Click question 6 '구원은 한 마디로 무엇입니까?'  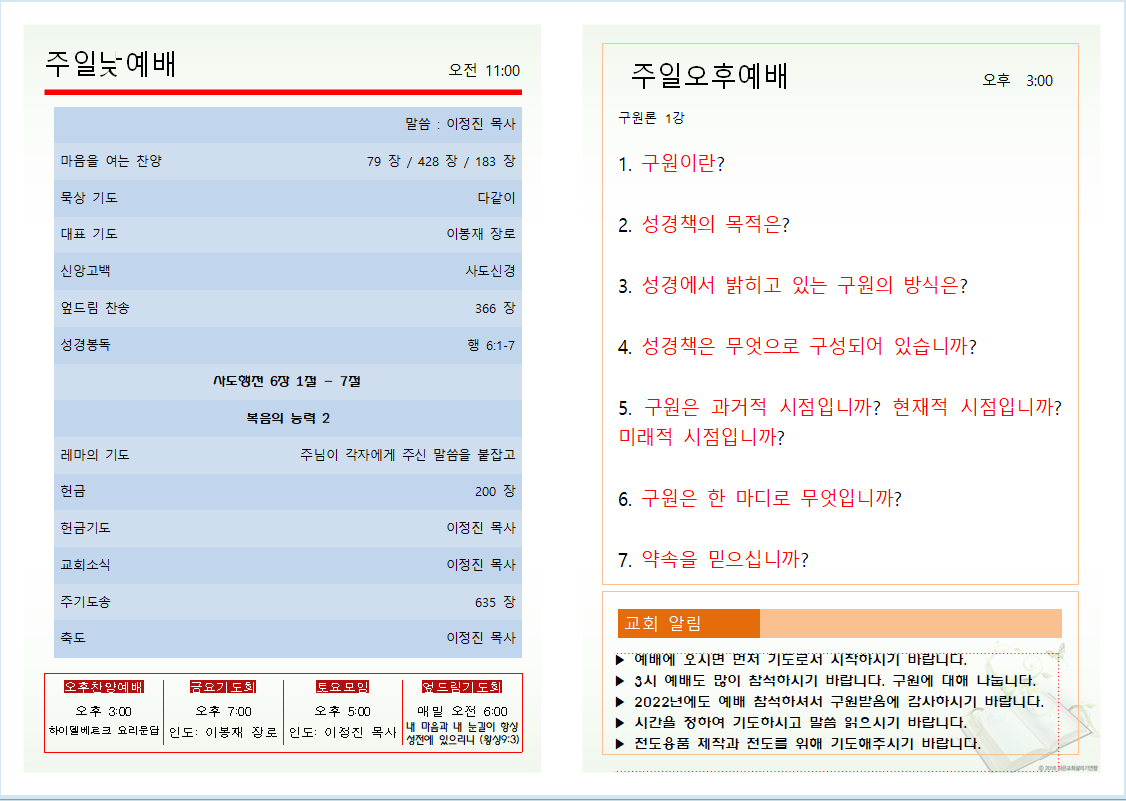[771, 498]
